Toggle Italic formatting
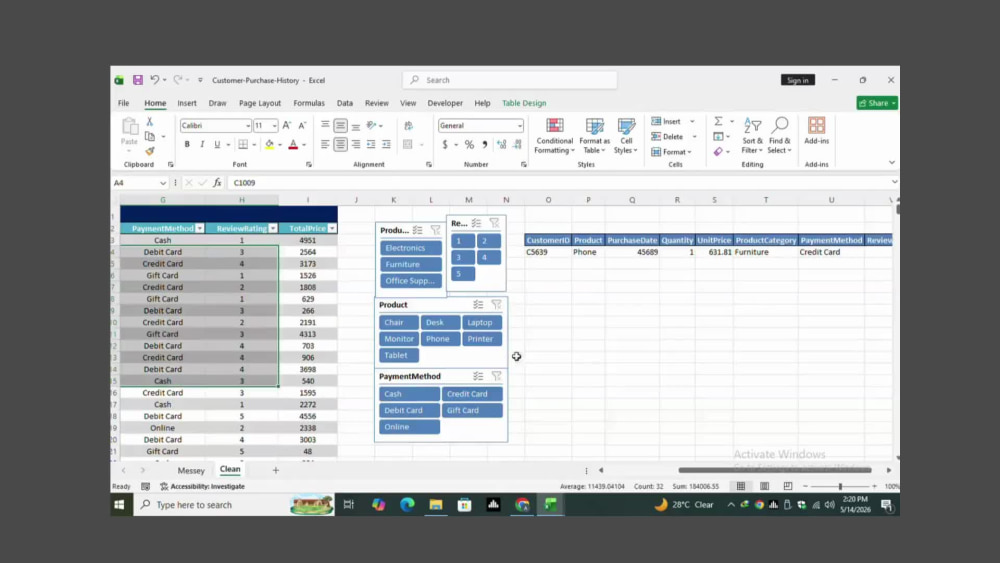 [x=202, y=145]
